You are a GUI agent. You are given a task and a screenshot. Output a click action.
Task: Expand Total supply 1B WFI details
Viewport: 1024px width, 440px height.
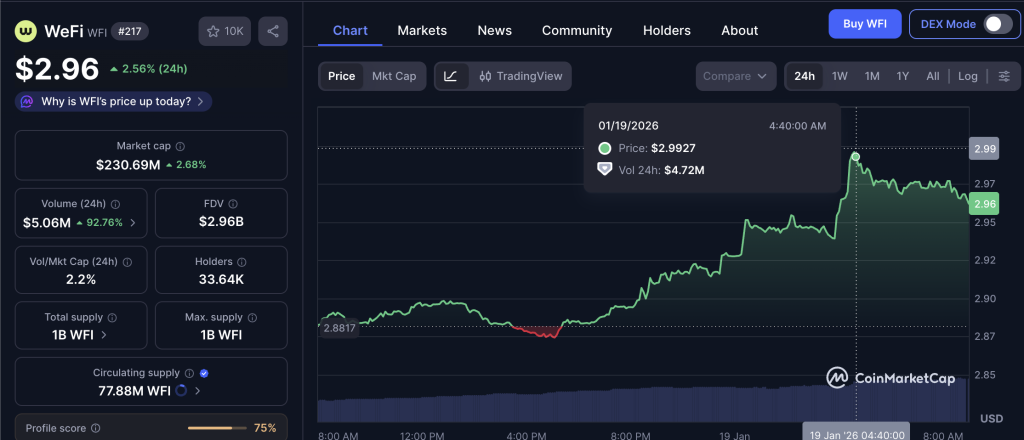coord(104,335)
